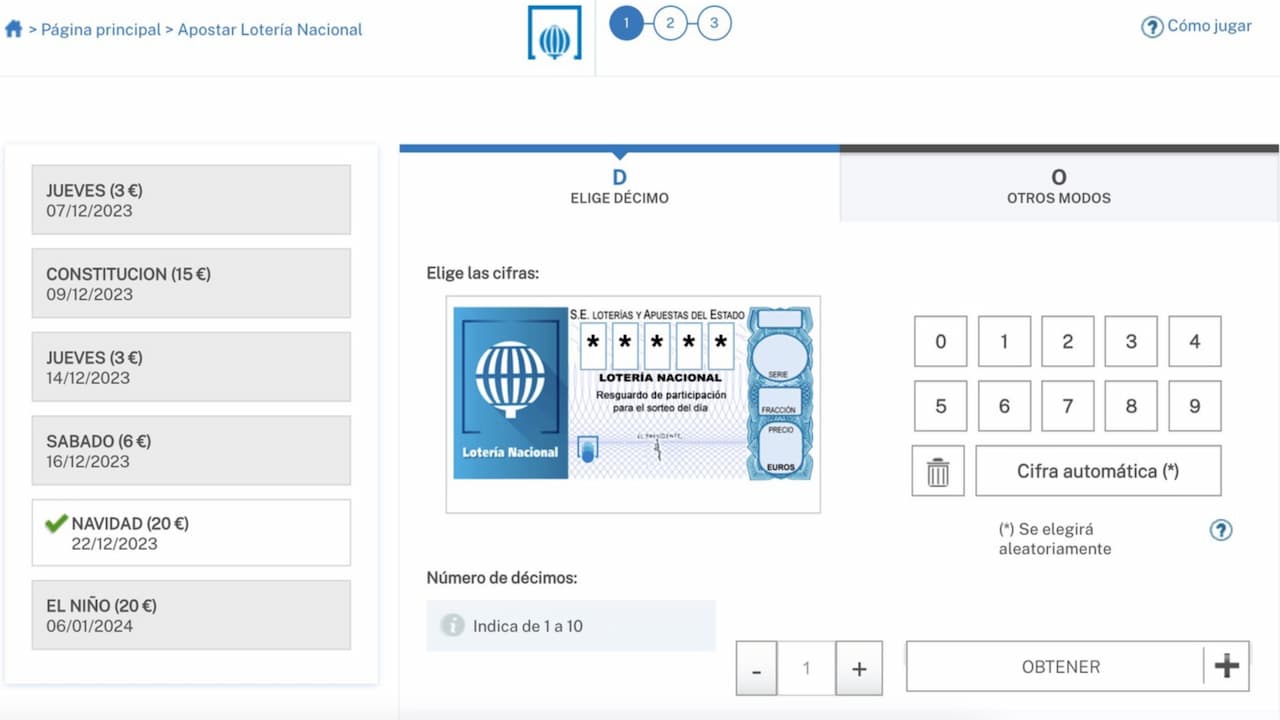Increase number of décimos with plus

point(858,669)
